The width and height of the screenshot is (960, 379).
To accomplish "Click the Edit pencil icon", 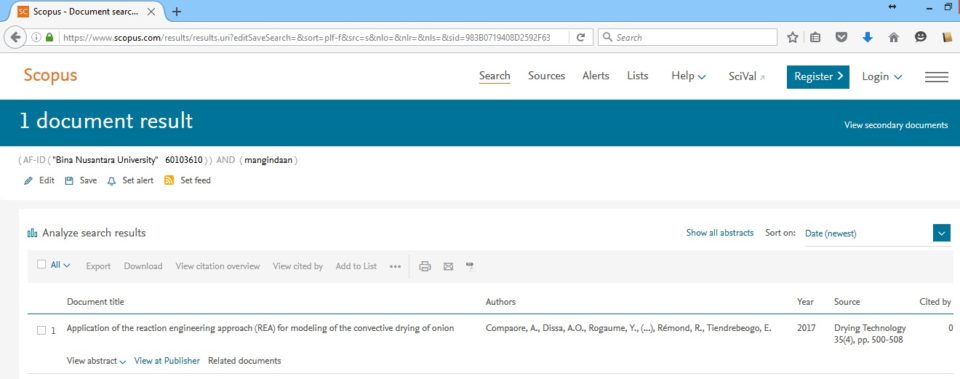I will pos(28,181).
